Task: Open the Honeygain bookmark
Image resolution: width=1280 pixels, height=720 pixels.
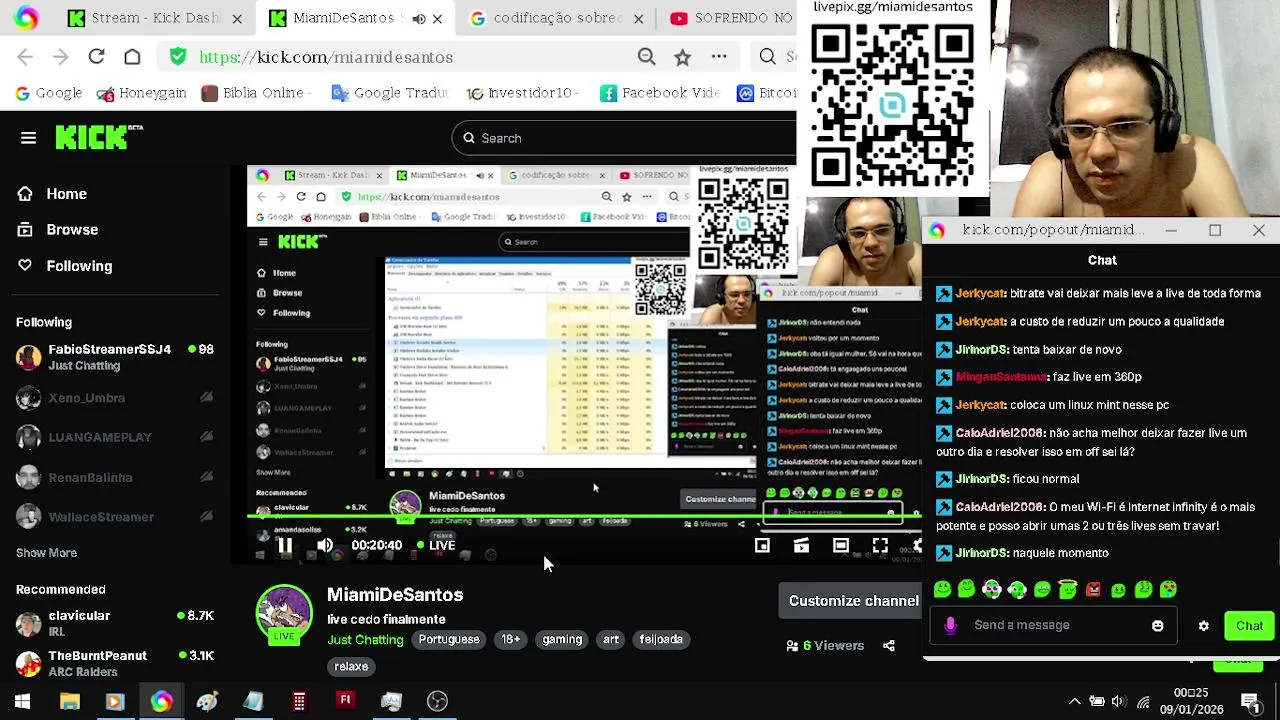Action: tap(141, 93)
